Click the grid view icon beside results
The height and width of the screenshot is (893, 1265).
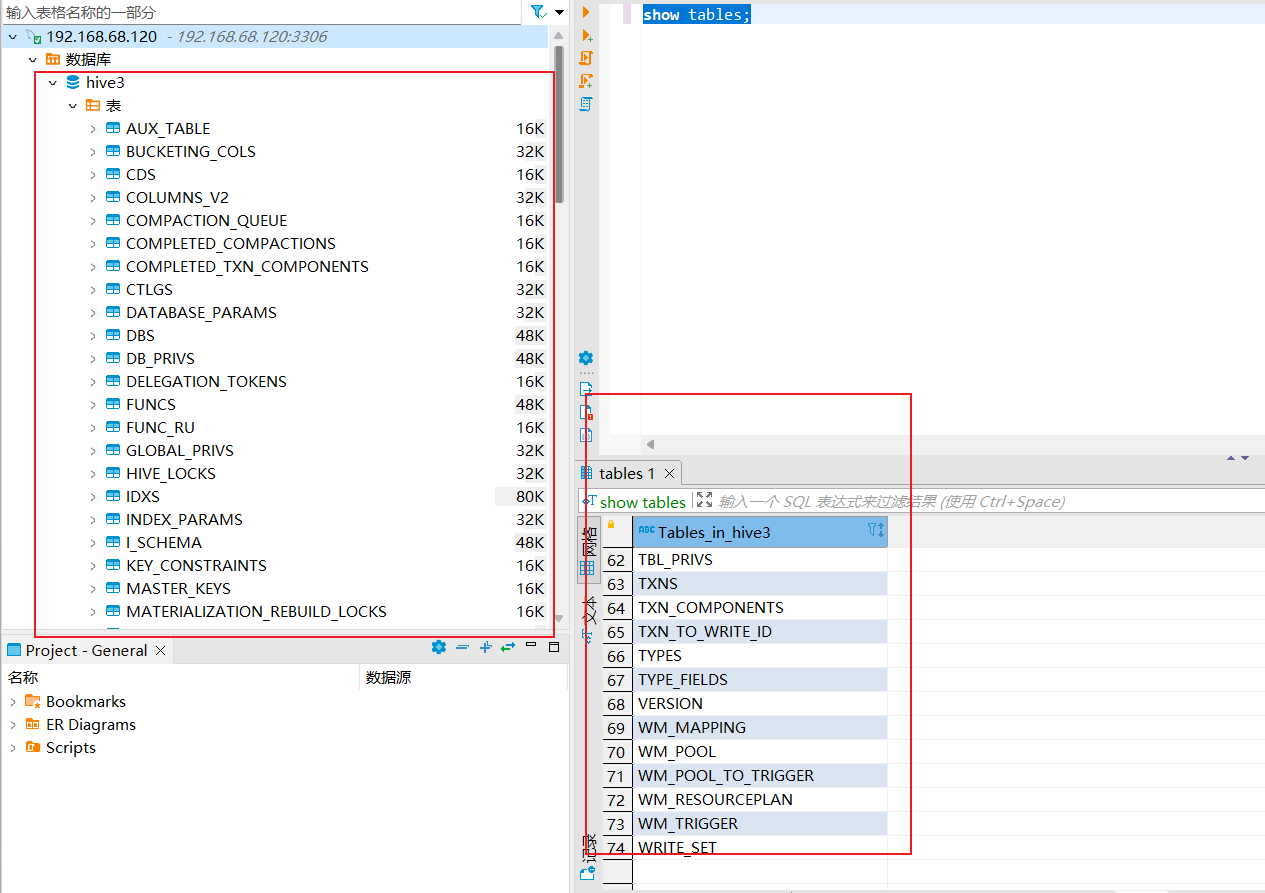[x=588, y=568]
